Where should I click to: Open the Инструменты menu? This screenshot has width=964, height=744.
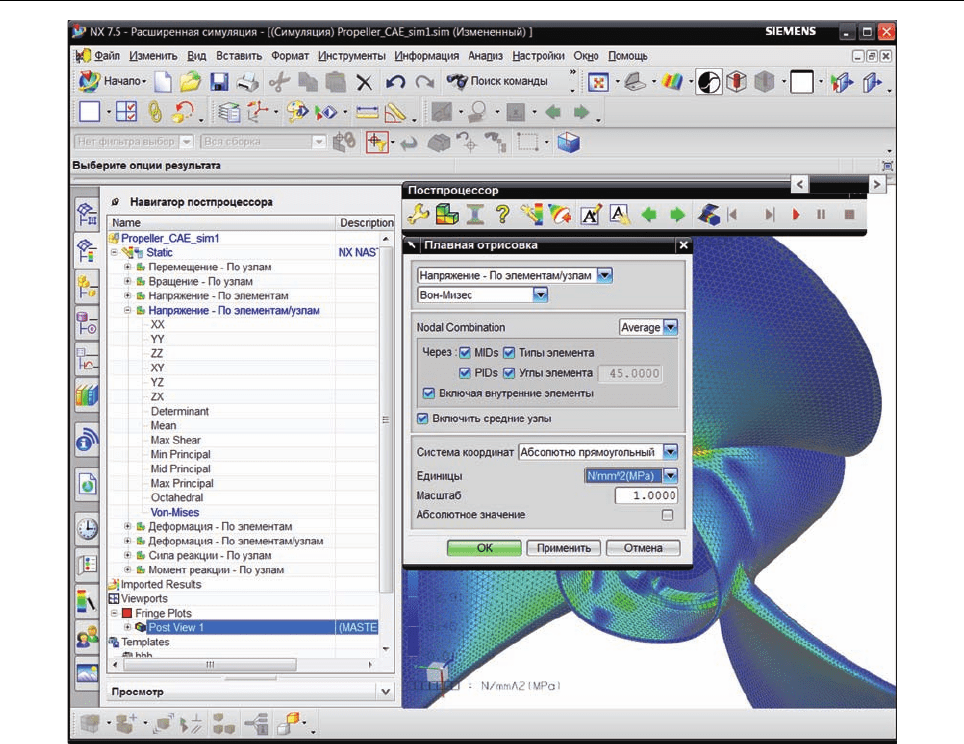(352, 56)
